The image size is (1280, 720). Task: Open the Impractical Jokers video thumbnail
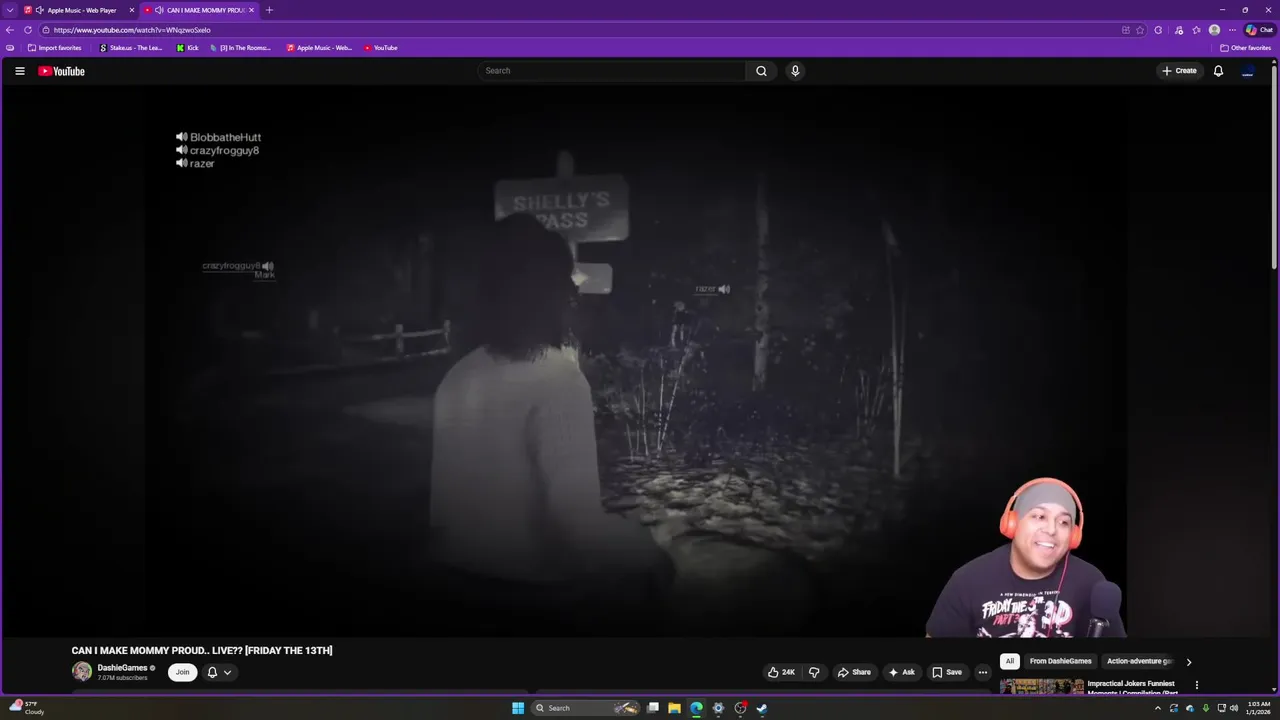[x=1041, y=686]
